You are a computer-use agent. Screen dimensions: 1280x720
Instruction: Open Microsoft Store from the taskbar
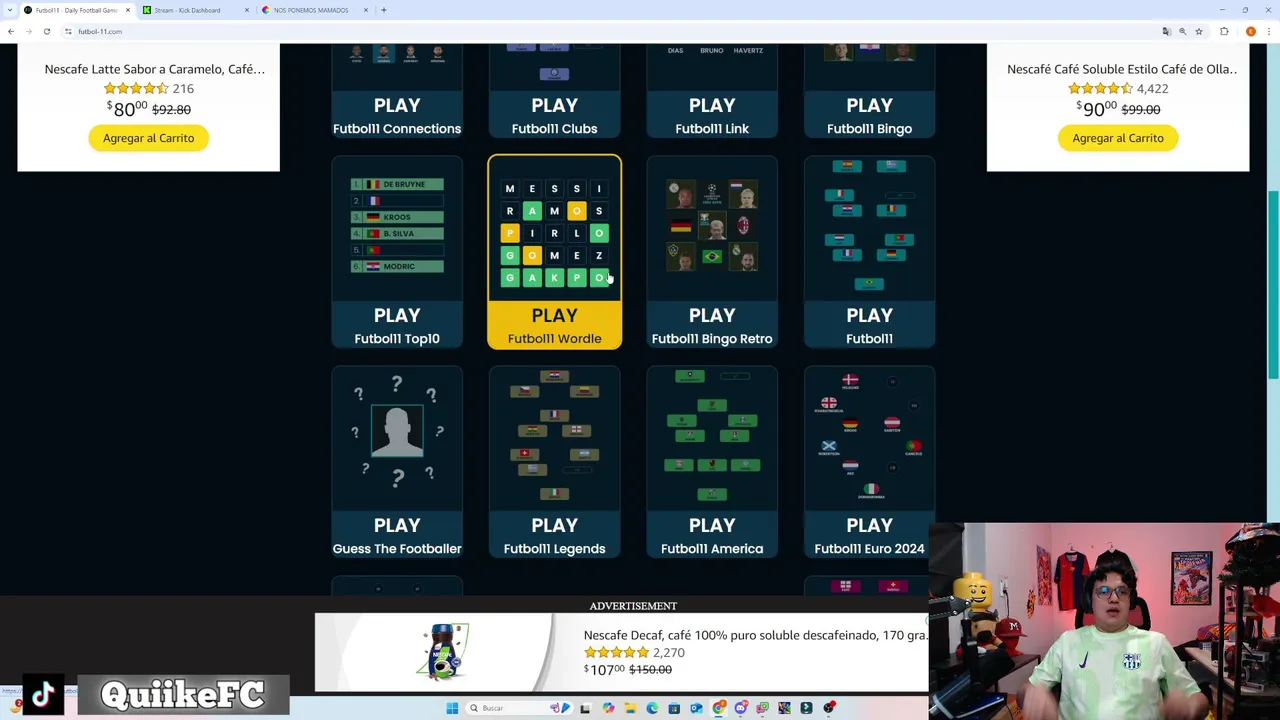(674, 708)
